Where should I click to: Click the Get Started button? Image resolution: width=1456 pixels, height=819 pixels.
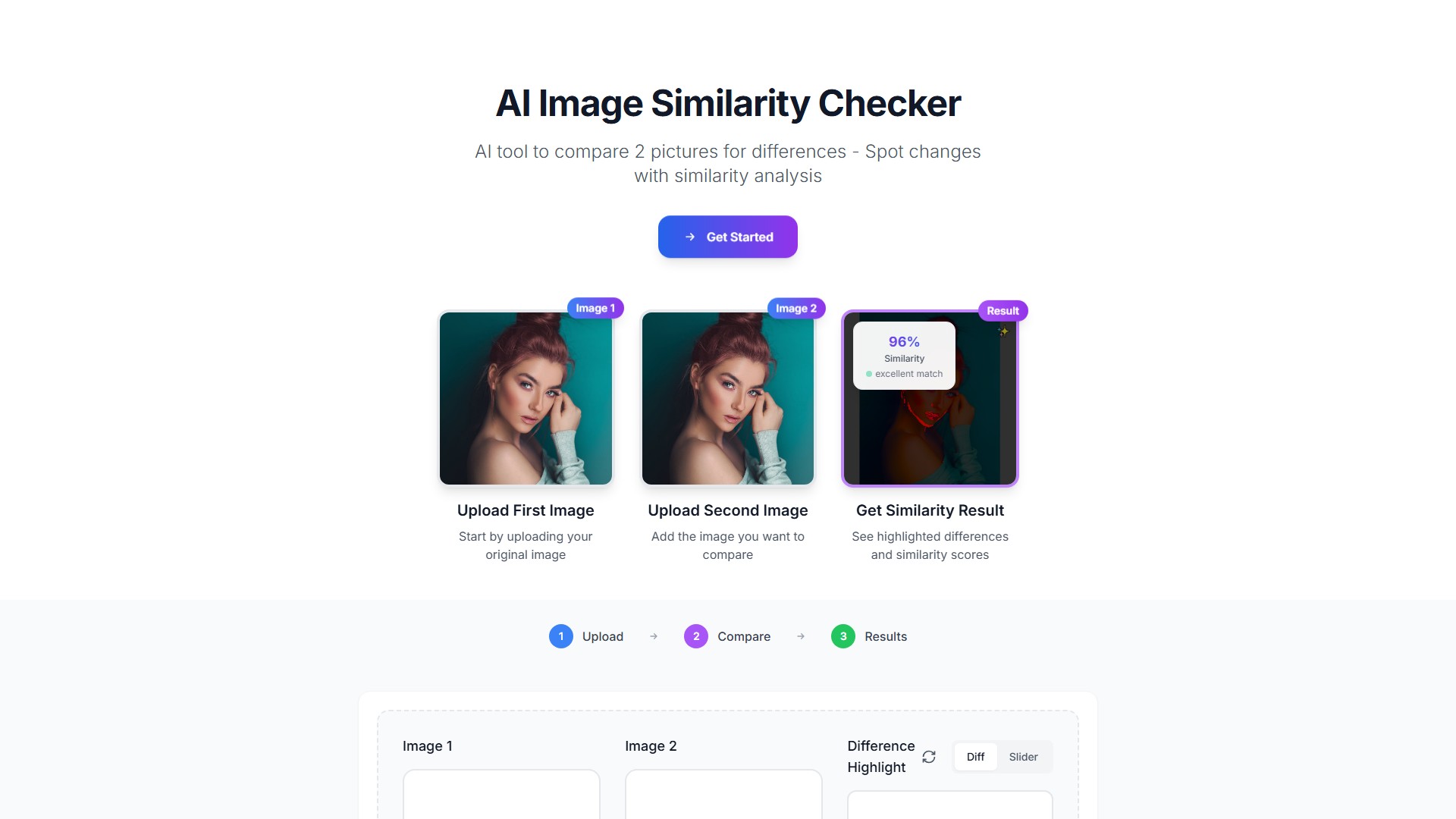pos(727,237)
